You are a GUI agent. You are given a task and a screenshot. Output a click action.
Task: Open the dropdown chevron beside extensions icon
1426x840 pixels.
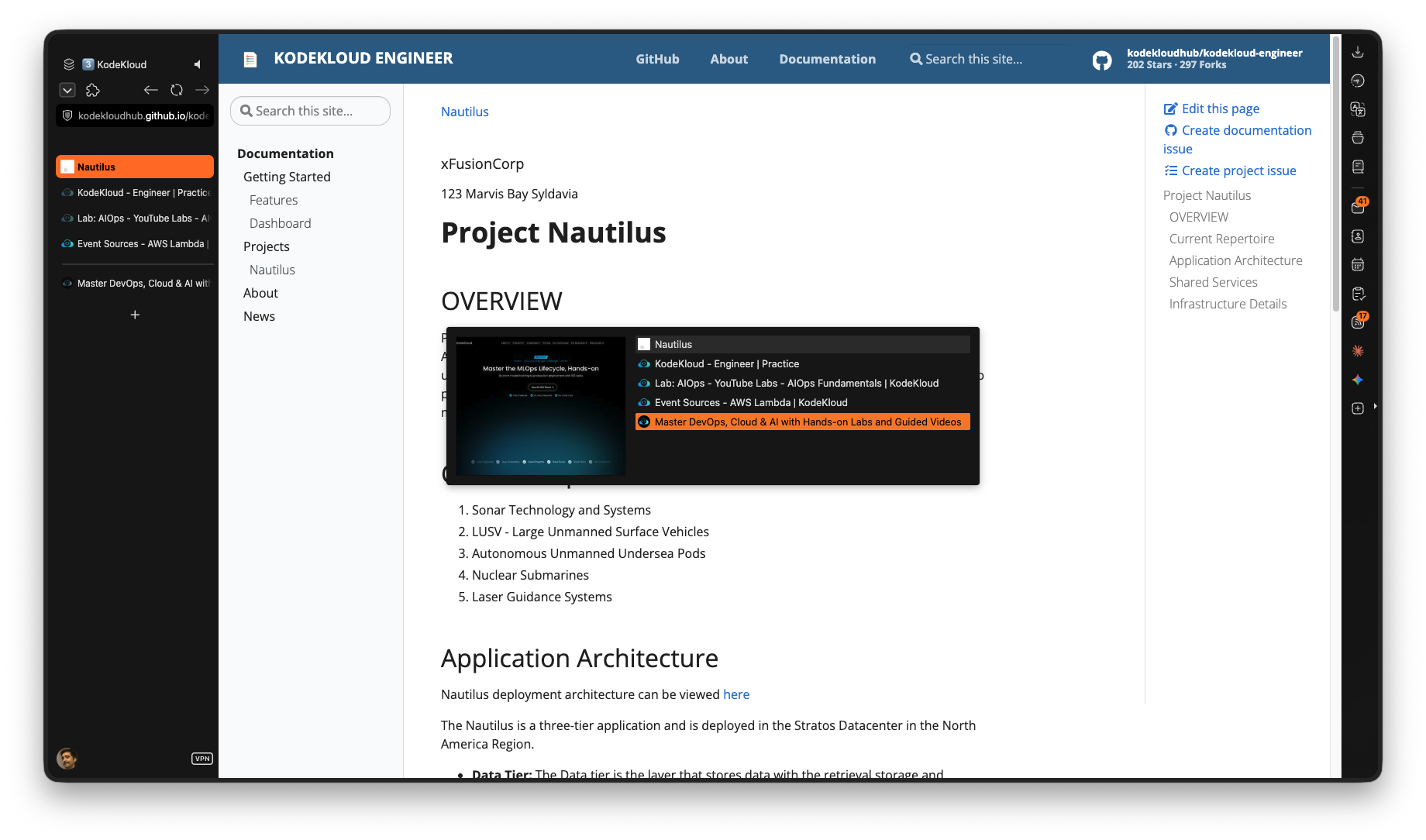click(x=67, y=90)
